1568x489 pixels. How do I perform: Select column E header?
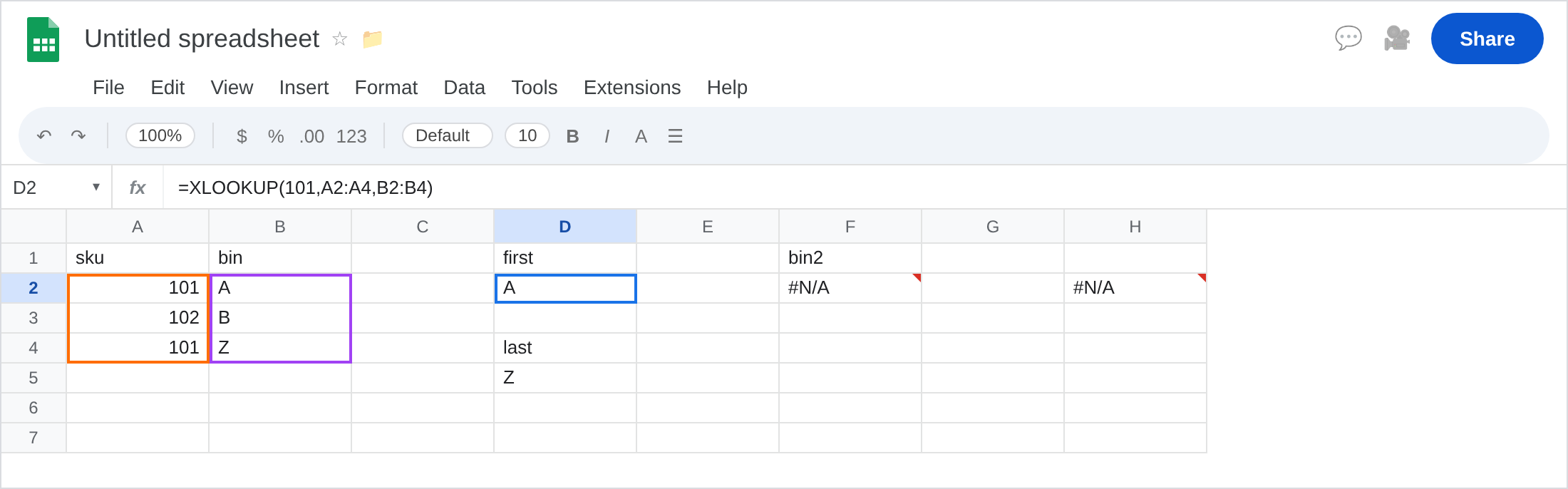tap(708, 227)
